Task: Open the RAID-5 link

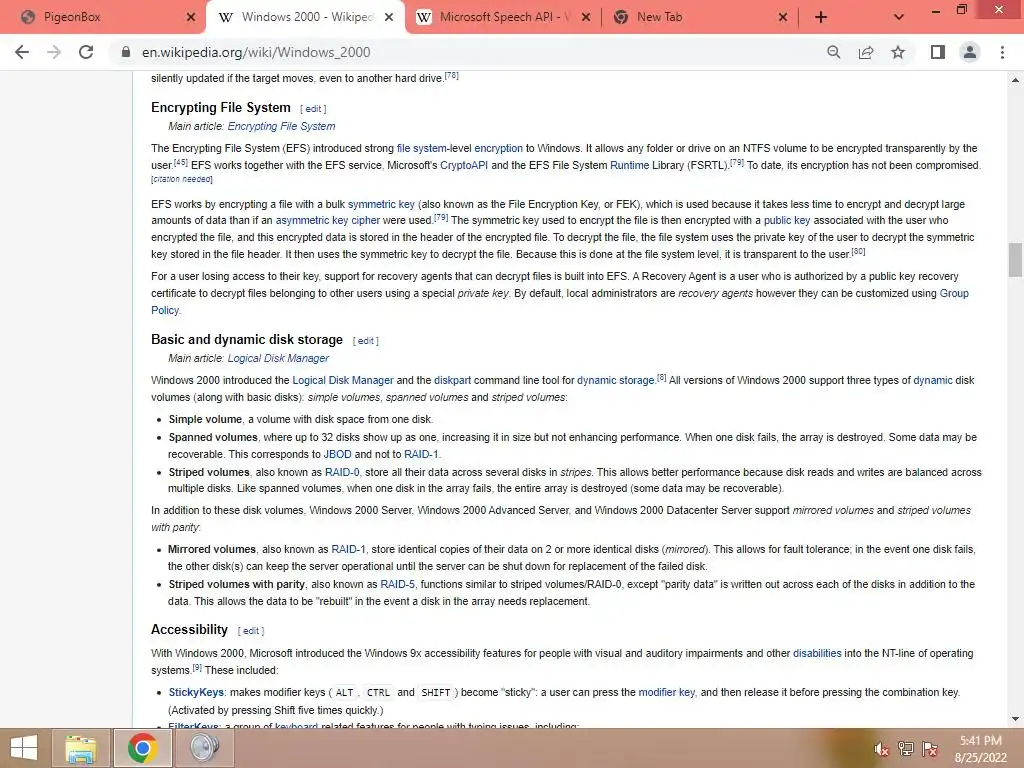Action: (x=398, y=584)
